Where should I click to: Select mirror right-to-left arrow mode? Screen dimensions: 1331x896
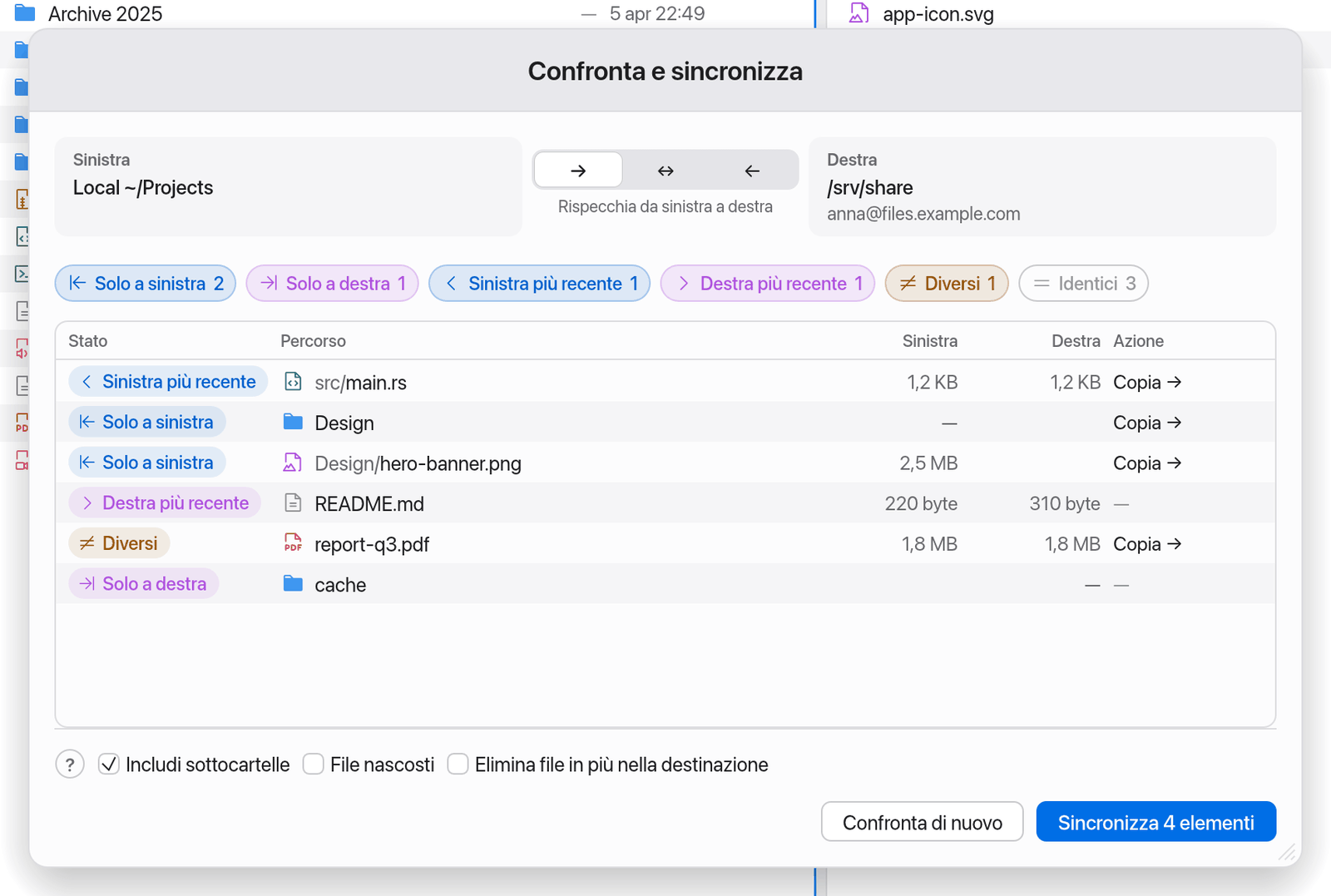click(x=752, y=171)
